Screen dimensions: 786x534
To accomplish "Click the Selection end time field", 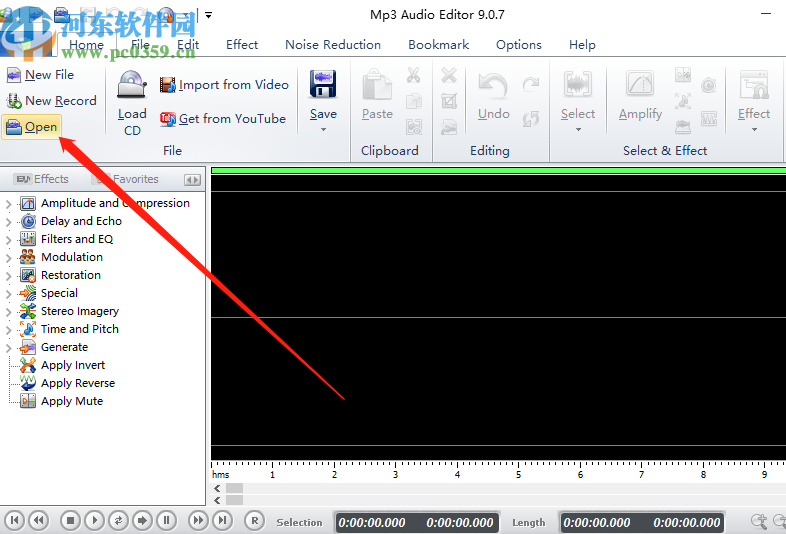I will click(460, 523).
